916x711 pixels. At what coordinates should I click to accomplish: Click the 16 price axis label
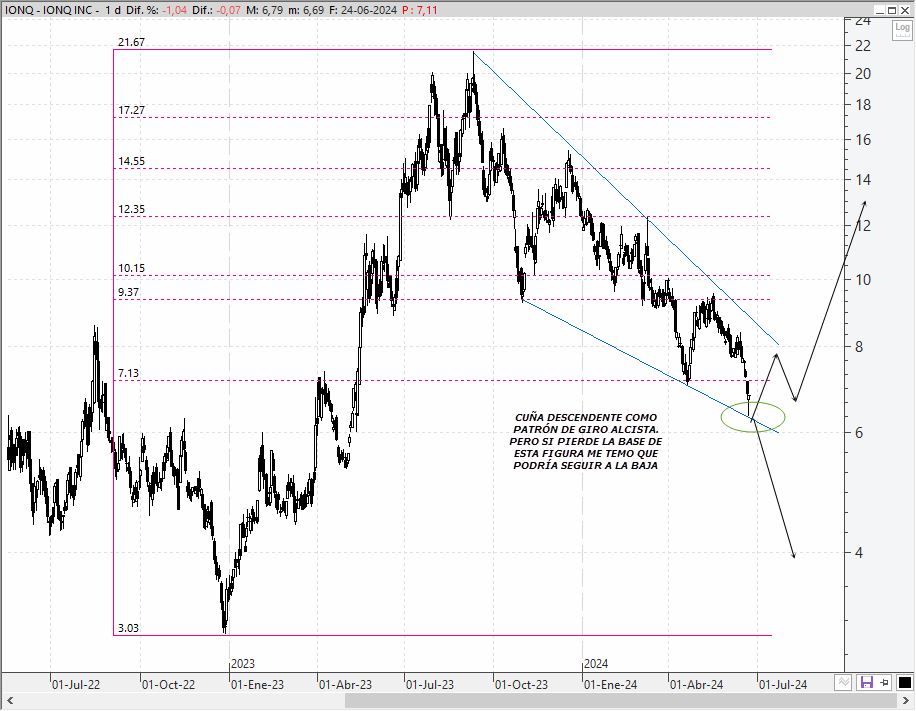[x=862, y=140]
